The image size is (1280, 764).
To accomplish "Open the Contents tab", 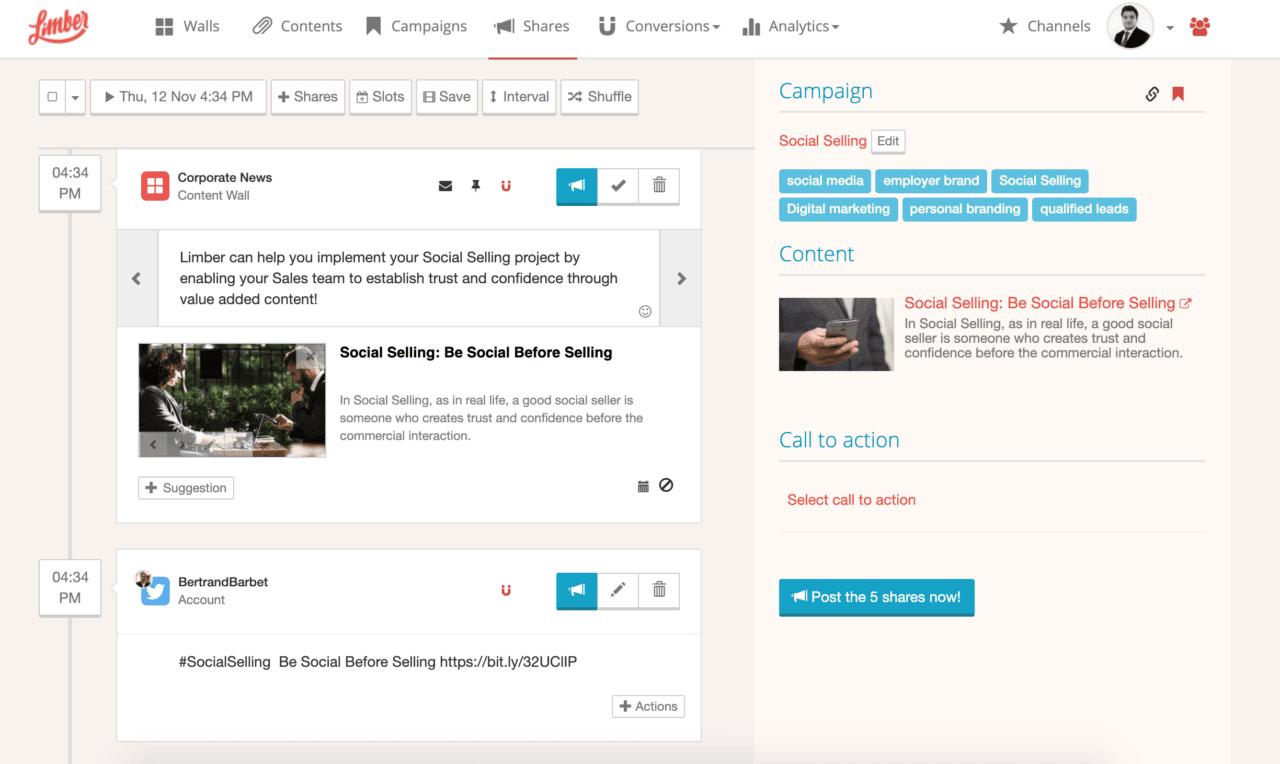I will [x=297, y=26].
